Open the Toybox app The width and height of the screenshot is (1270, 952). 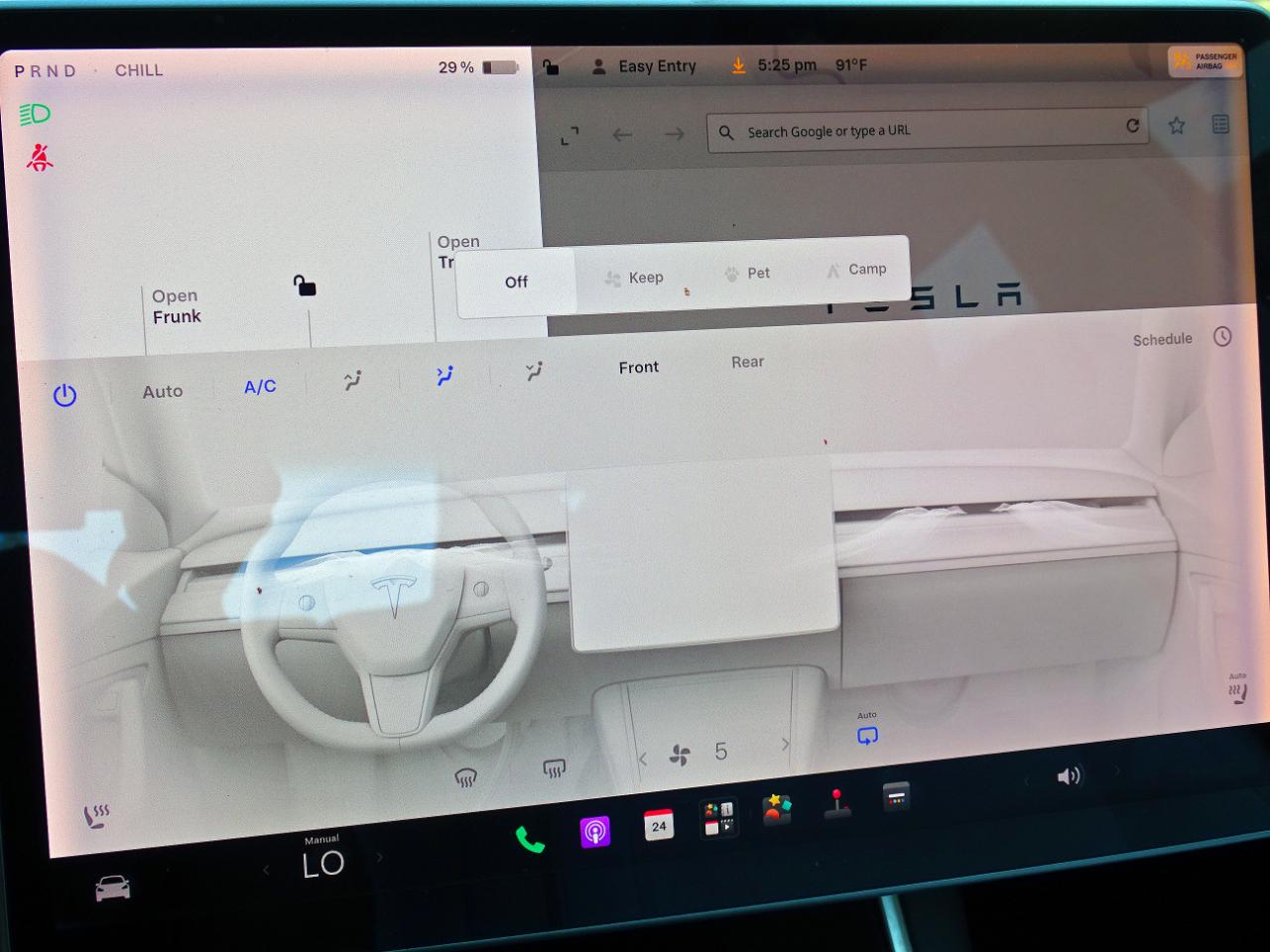777,809
